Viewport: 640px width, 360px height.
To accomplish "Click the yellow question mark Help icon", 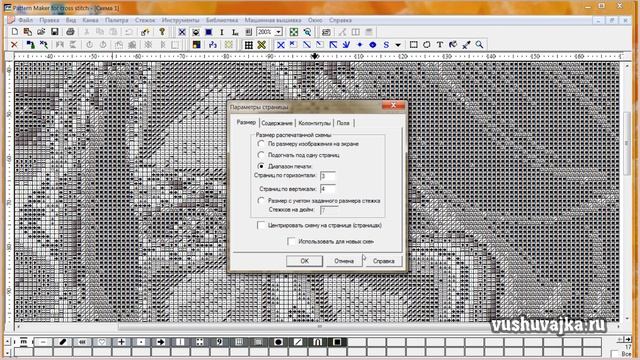I will [162, 32].
